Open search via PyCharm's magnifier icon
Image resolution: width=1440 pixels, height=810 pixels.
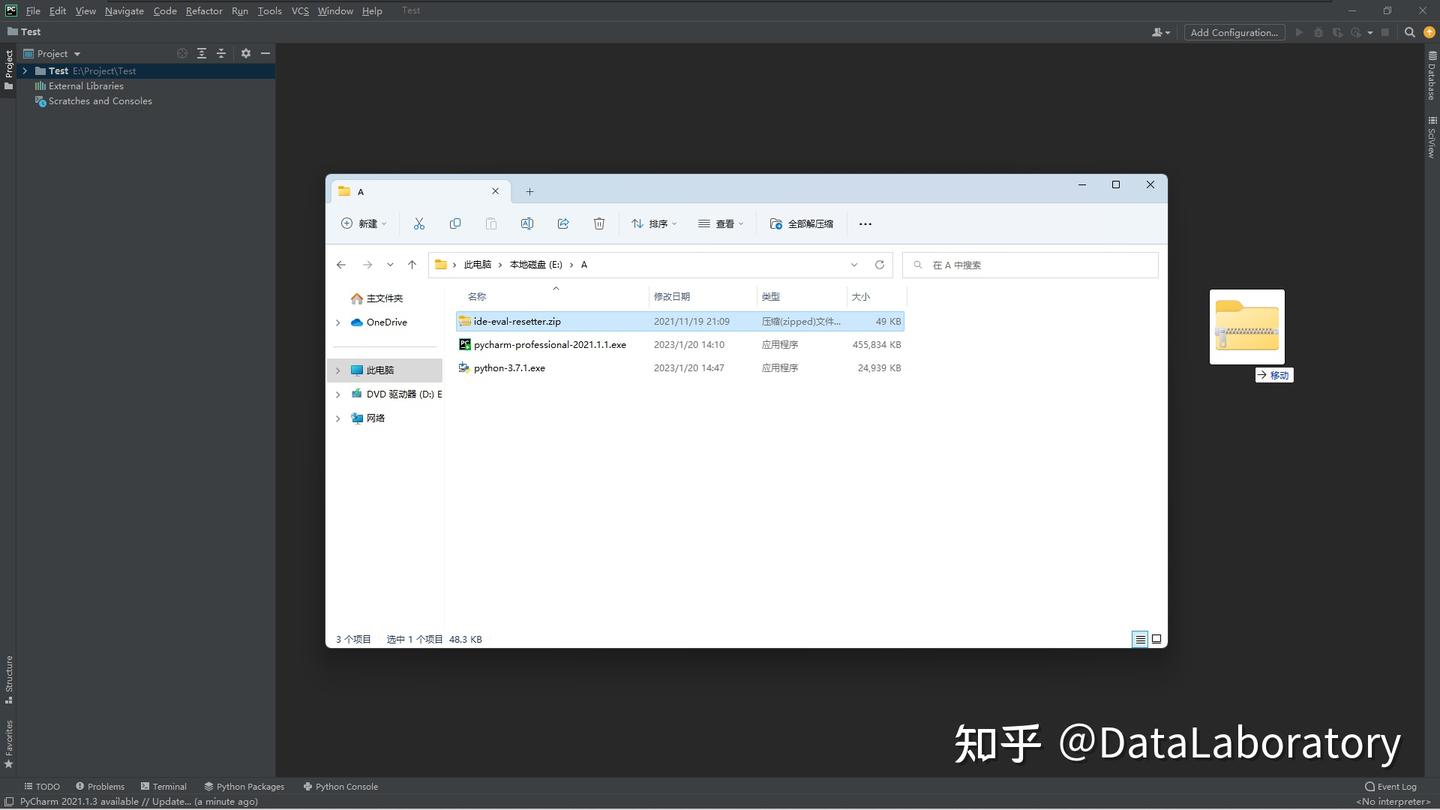(x=1409, y=32)
